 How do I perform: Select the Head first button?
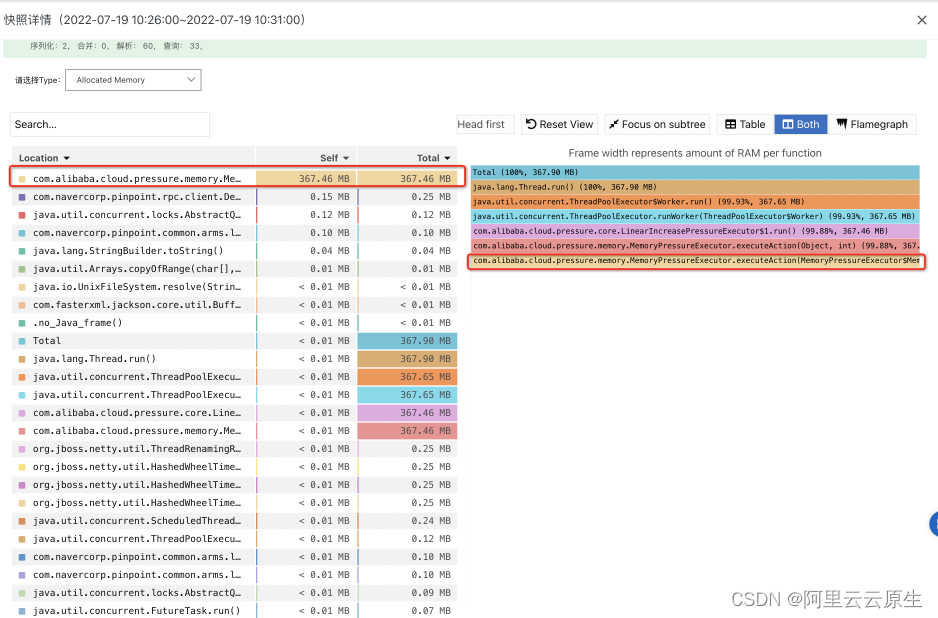coord(485,124)
